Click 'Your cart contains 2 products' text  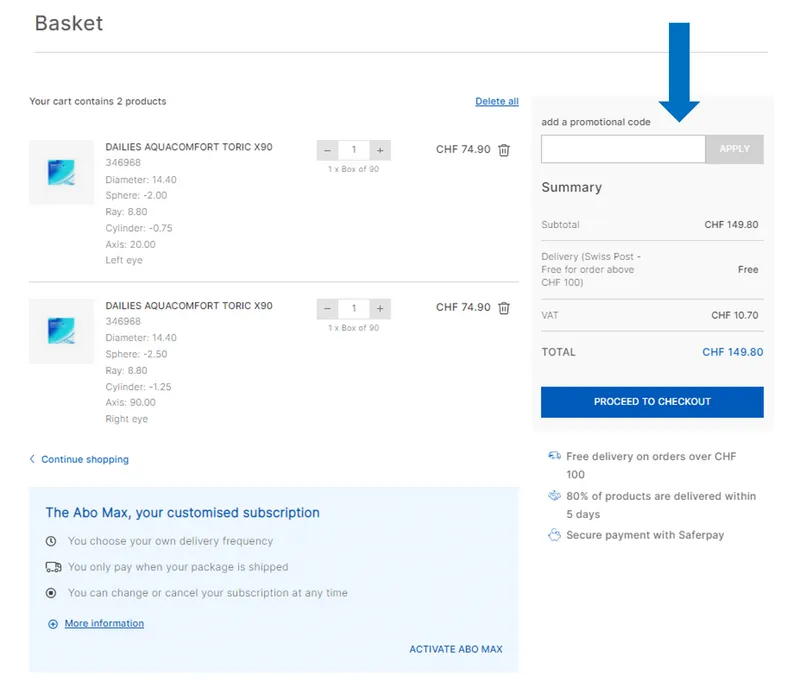pos(97,101)
